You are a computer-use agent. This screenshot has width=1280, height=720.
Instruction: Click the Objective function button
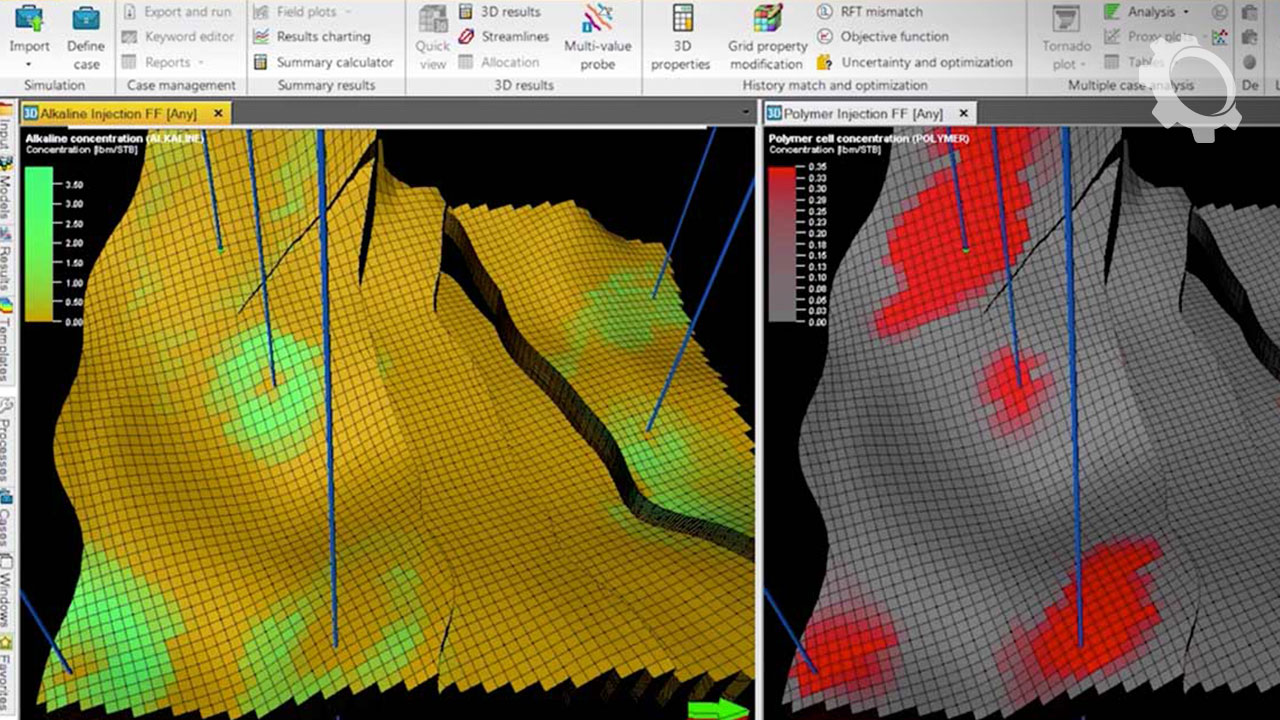pos(882,37)
